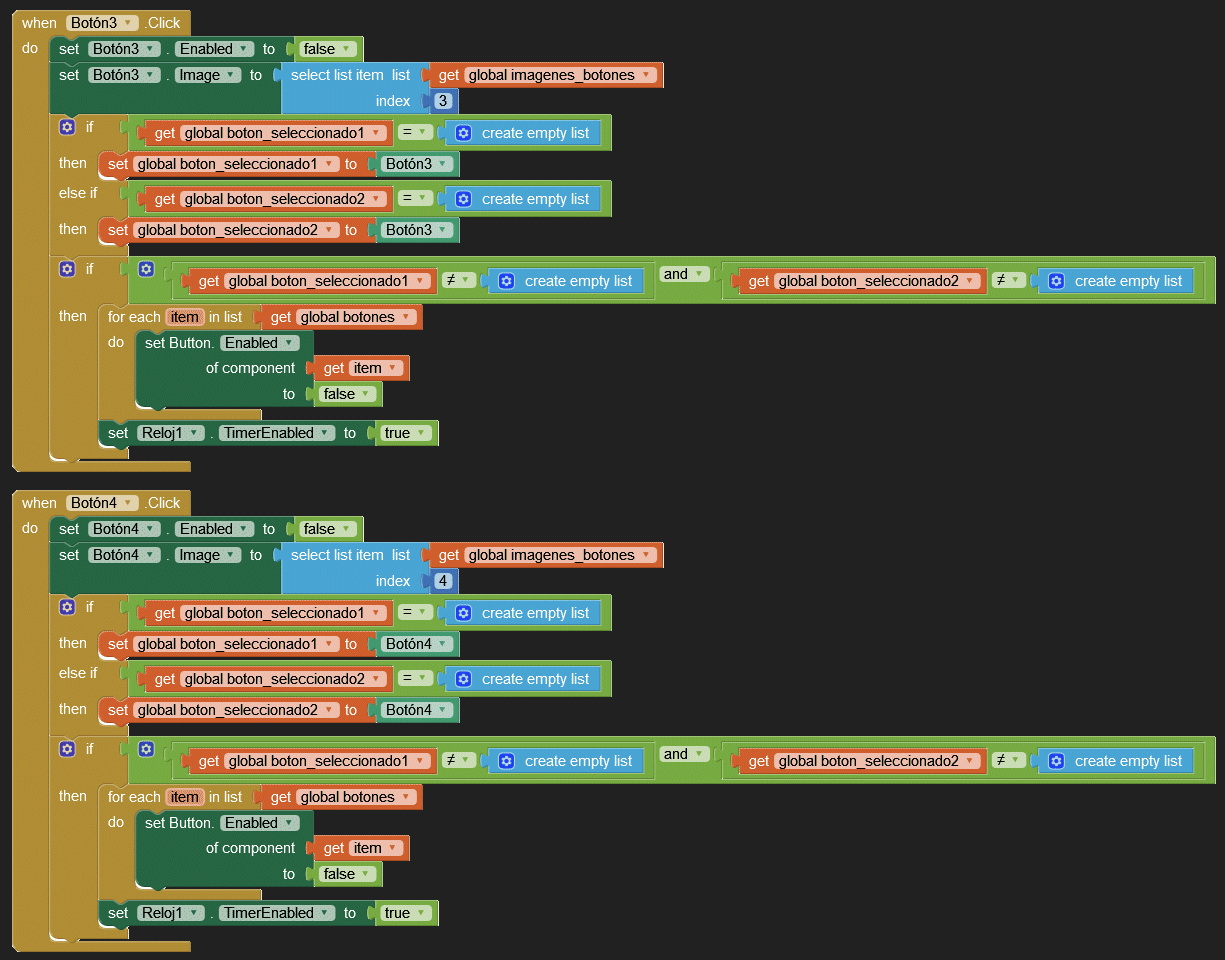The image size is (1225, 960).
Task: Open mutator gear of and block in Botón4 handler
Action: [x=146, y=749]
